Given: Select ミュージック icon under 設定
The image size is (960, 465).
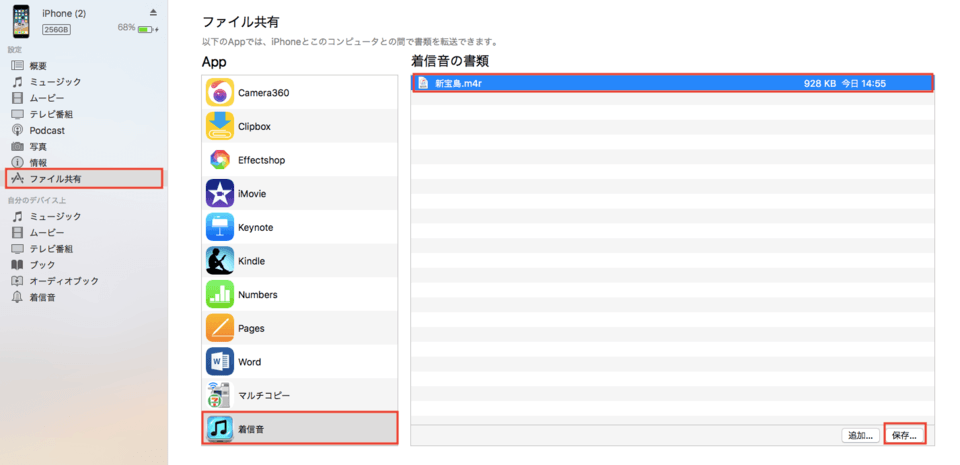Looking at the screenshot, I should (x=18, y=82).
